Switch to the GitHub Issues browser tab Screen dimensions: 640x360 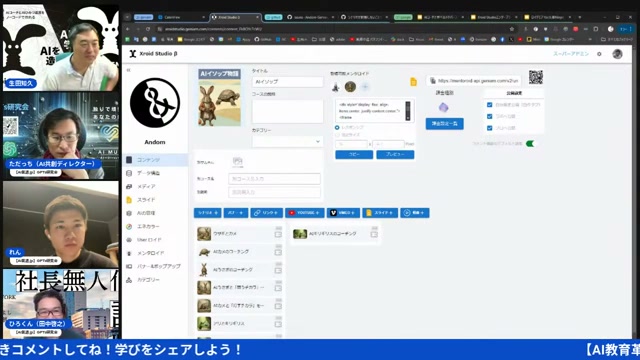click(310, 17)
